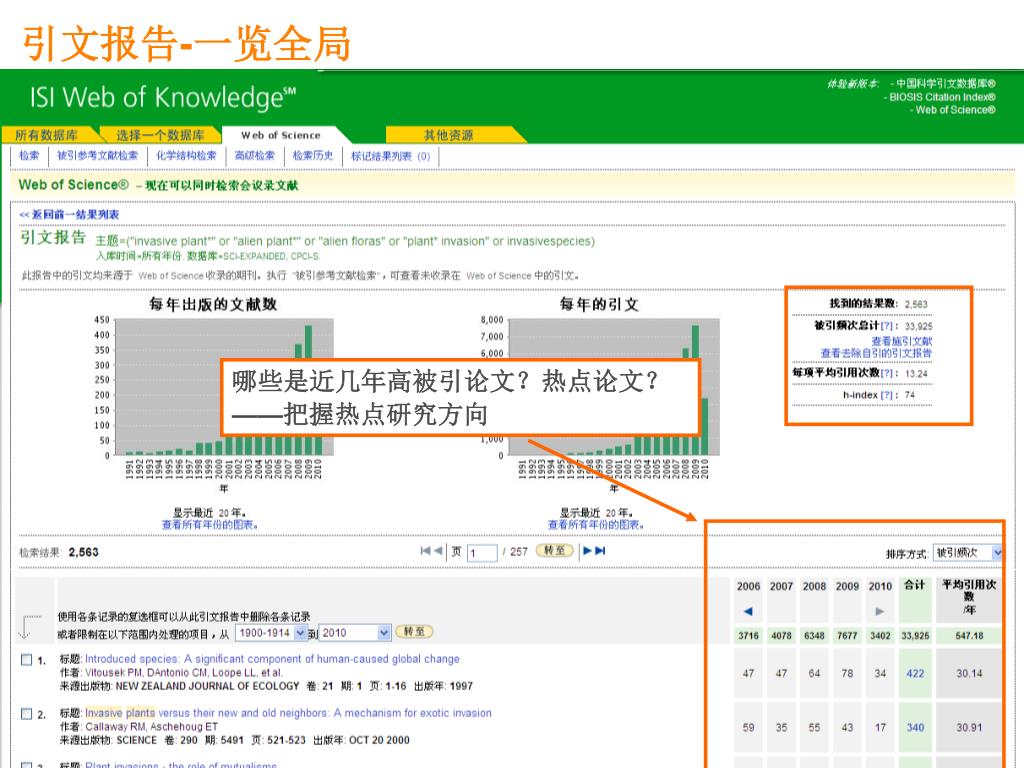Screen dimensions: 1024x768
Task: Open the 排序方式 sort dropdown
Action: click(x=967, y=553)
